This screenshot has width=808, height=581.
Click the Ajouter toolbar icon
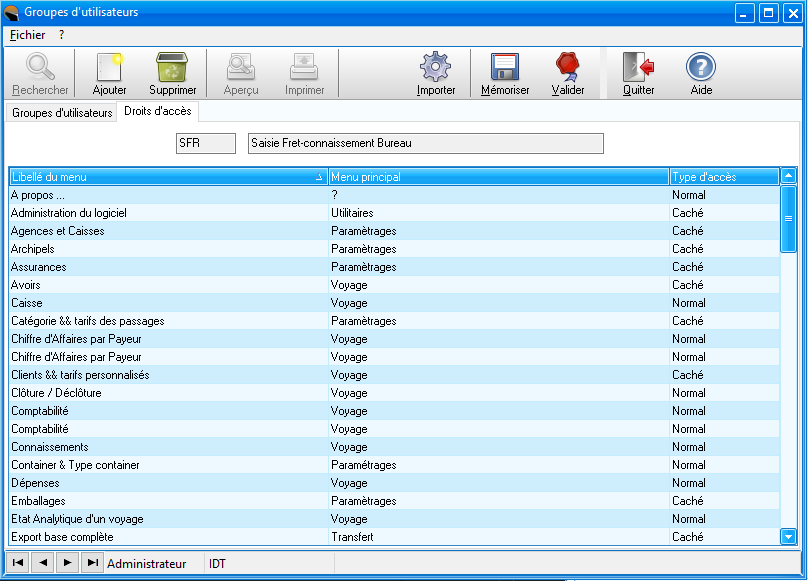coord(109,69)
